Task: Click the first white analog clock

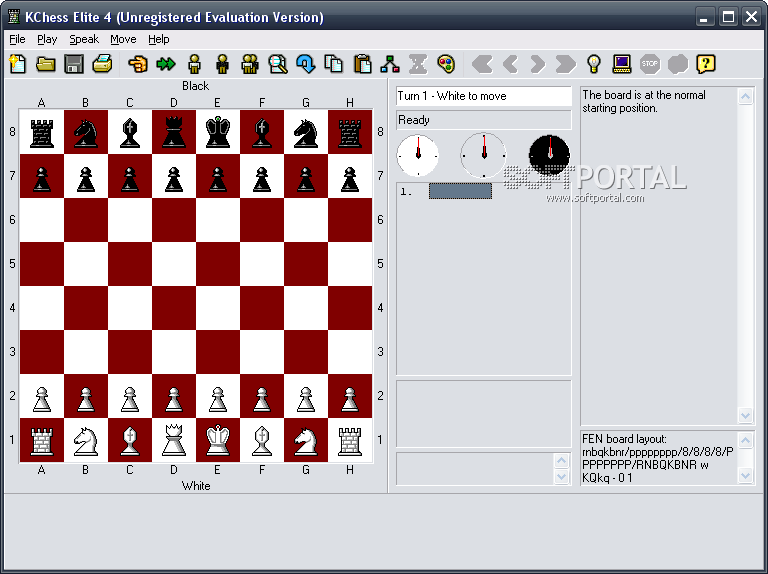Action: [418, 155]
